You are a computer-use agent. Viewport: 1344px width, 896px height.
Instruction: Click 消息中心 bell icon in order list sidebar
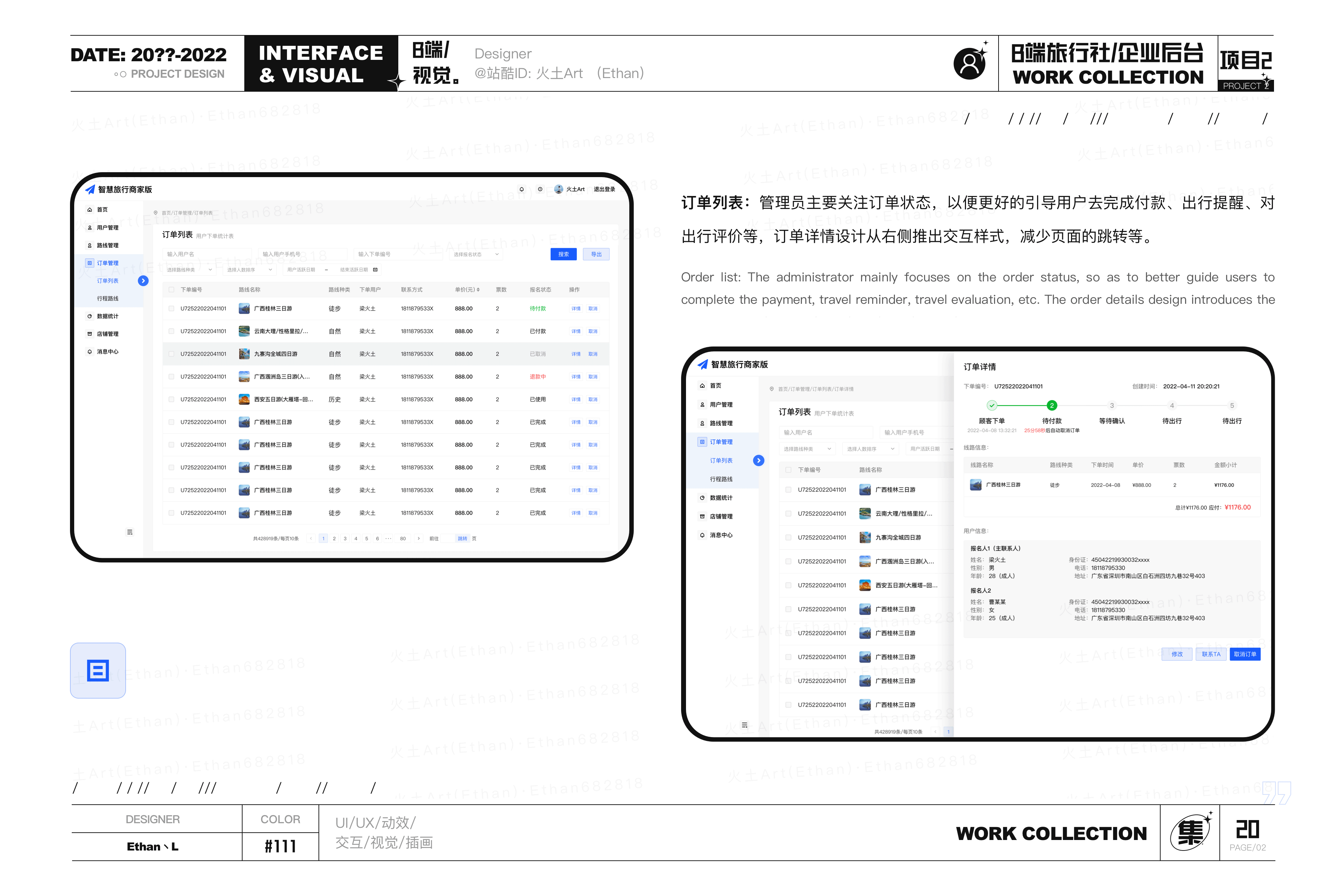coord(90,351)
